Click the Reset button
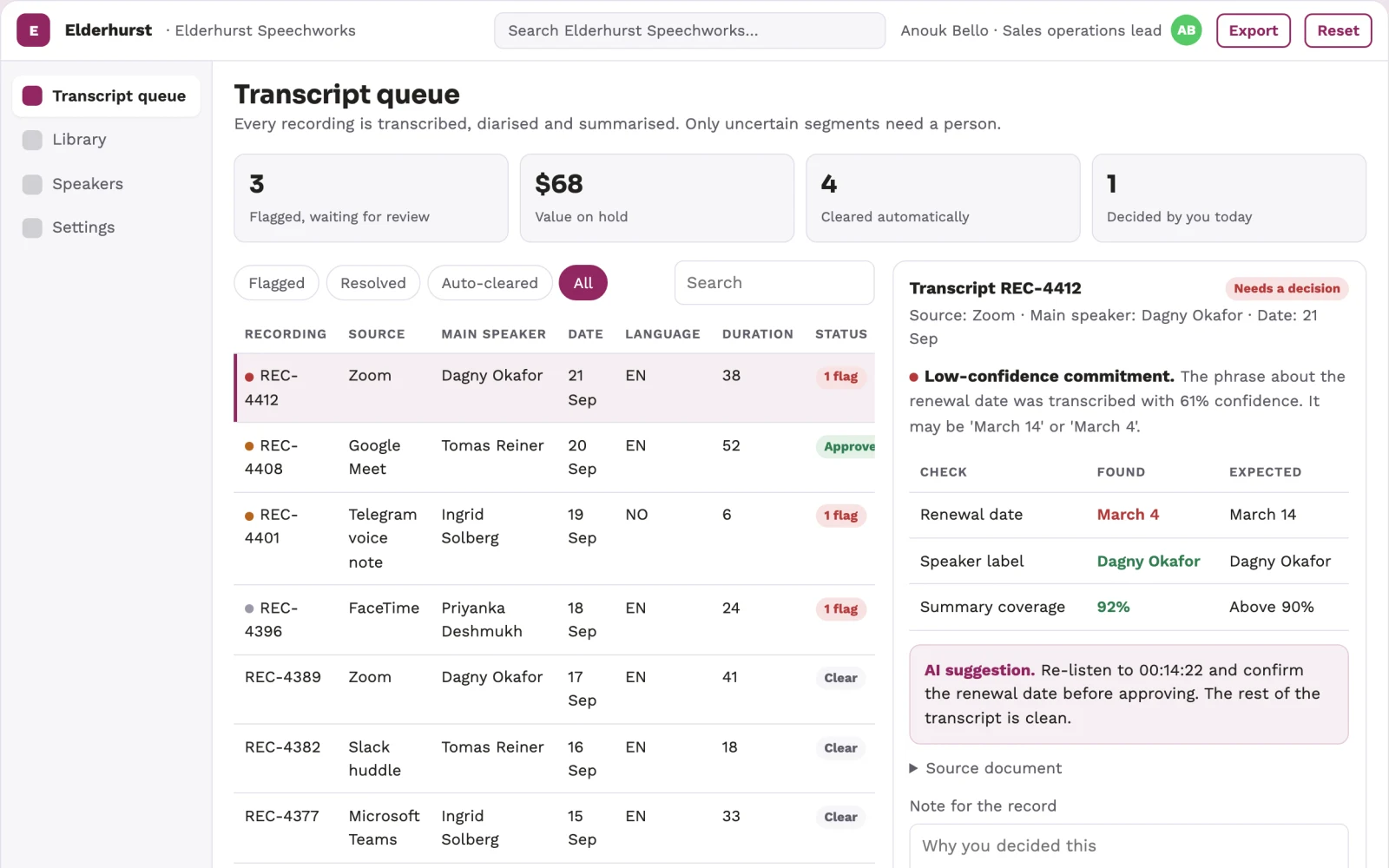Viewport: 1389px width, 868px height. click(x=1338, y=30)
